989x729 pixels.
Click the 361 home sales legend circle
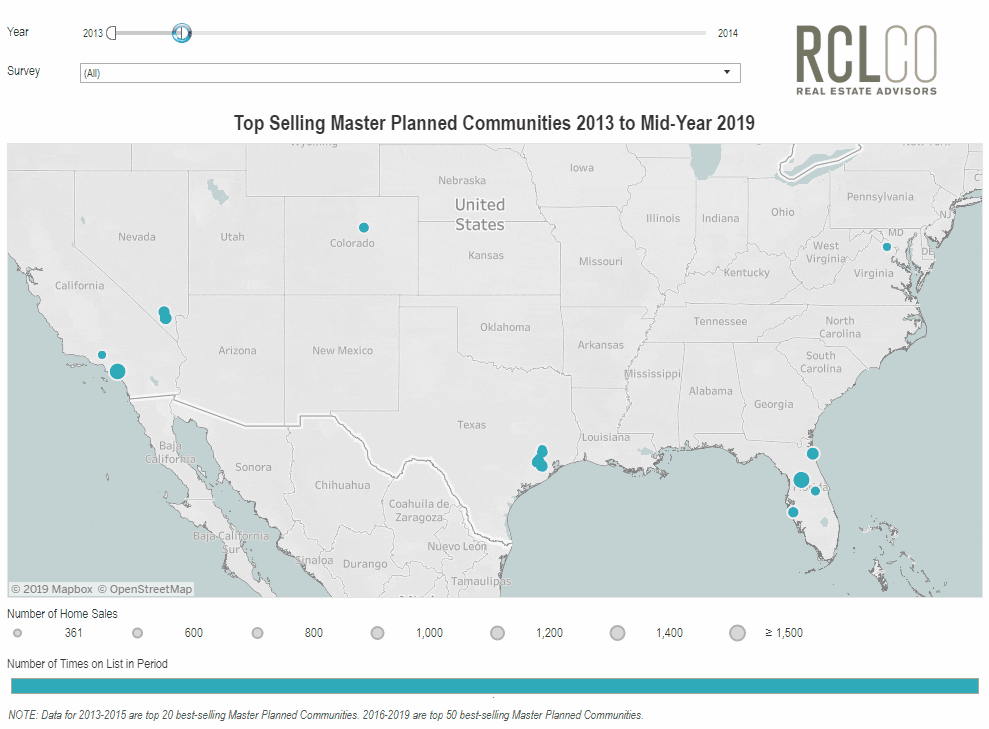[x=18, y=633]
